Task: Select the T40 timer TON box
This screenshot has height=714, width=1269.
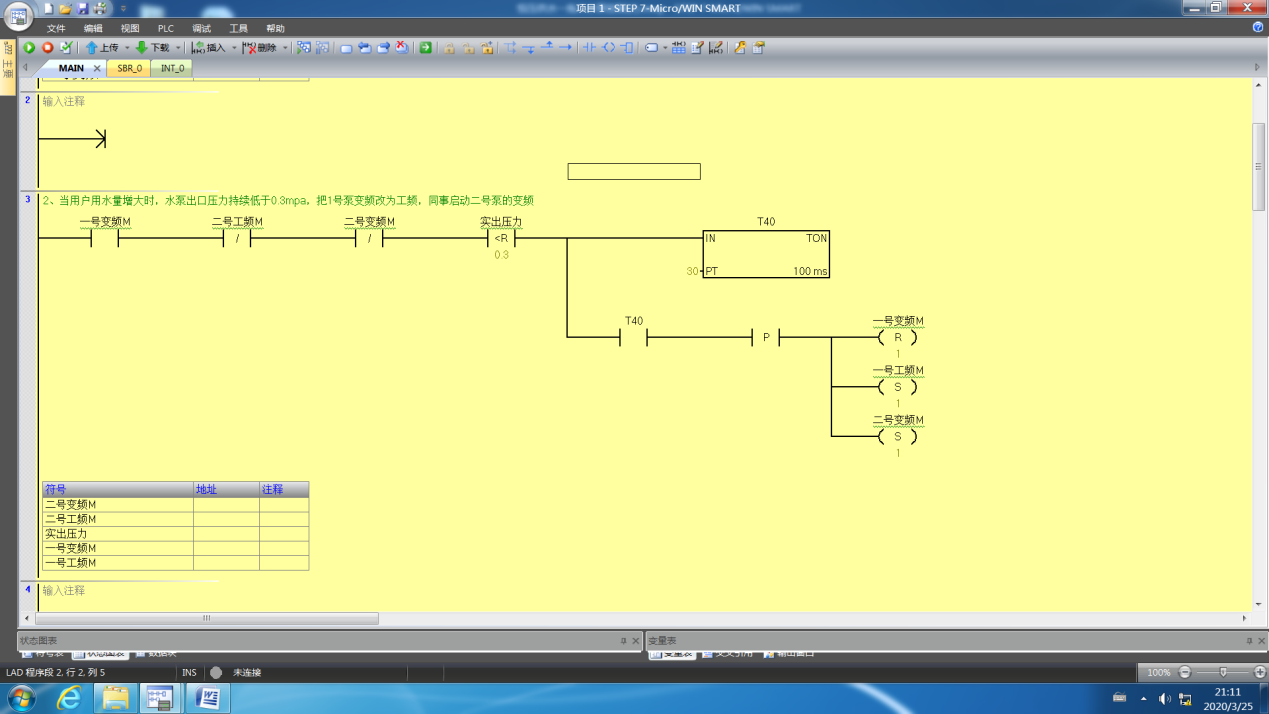Action: 765,254
